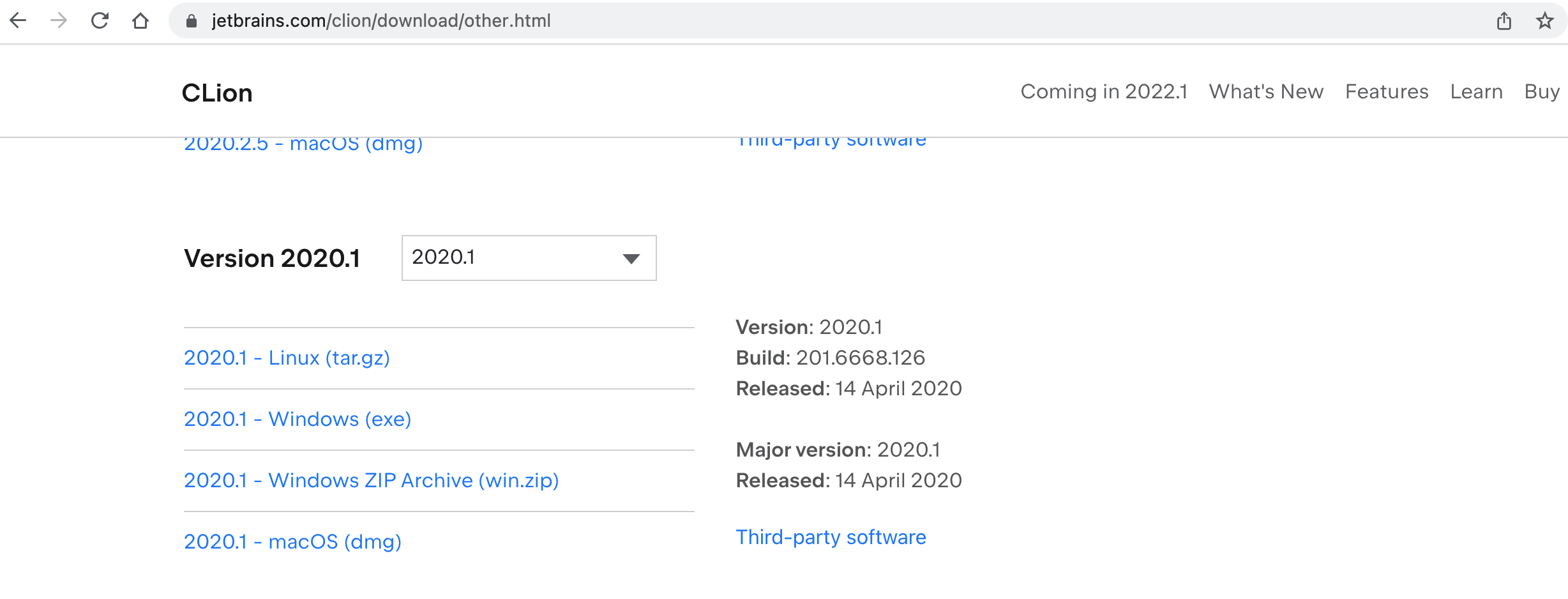Image resolution: width=1568 pixels, height=599 pixels.
Task: Download 2020.1 Linux (tar.gz)
Action: pos(287,358)
